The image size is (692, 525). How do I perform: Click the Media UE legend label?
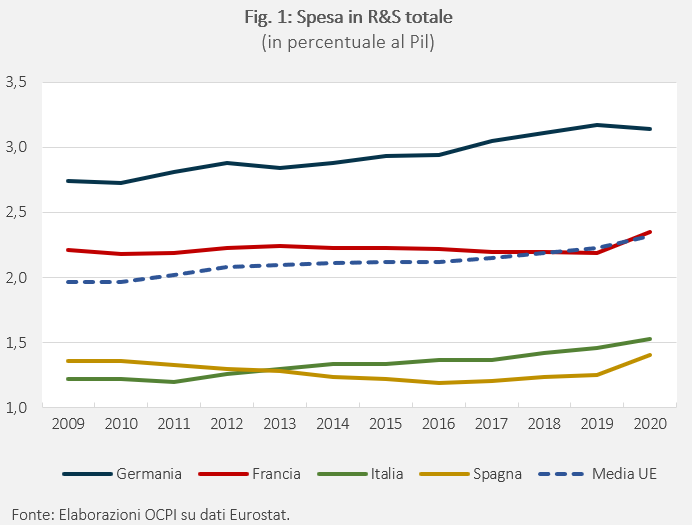tap(624, 474)
